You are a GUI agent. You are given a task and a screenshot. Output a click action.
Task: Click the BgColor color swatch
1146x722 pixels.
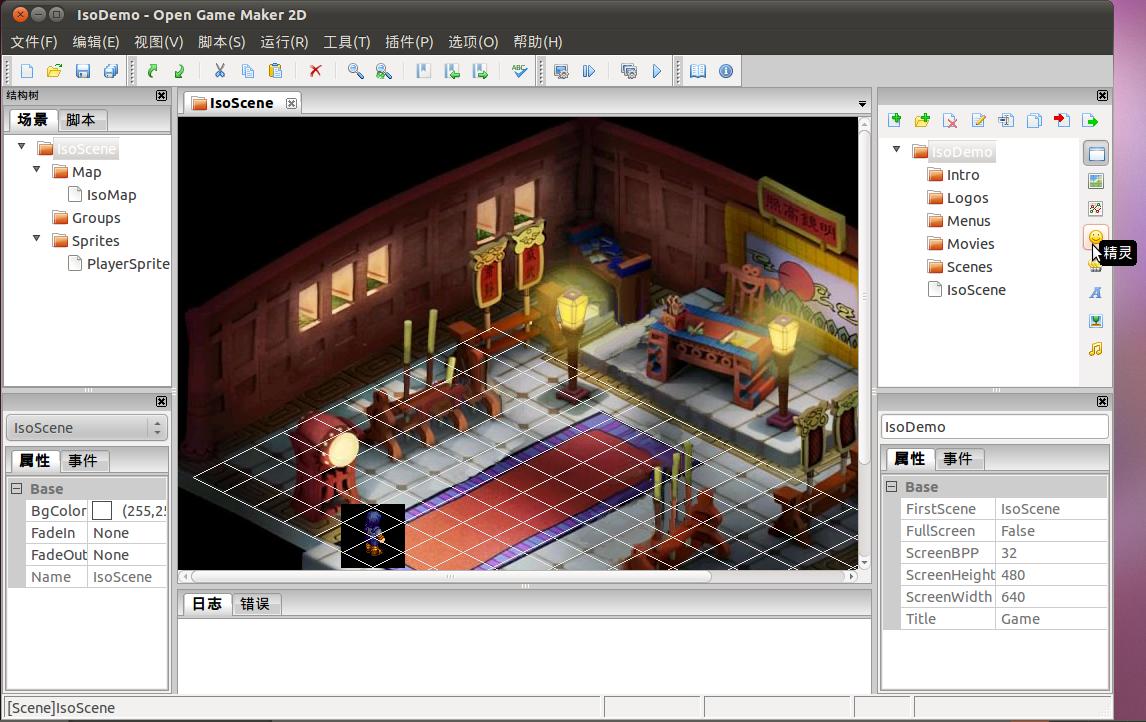[x=101, y=510]
